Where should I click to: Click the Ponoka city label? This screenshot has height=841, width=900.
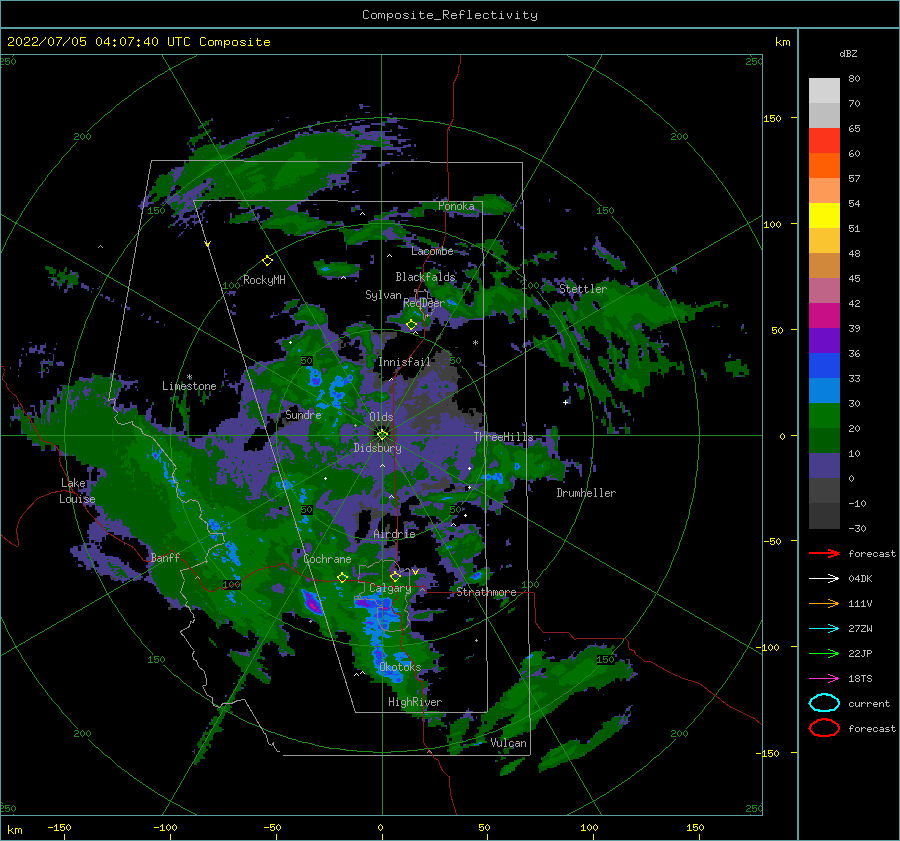coord(456,206)
